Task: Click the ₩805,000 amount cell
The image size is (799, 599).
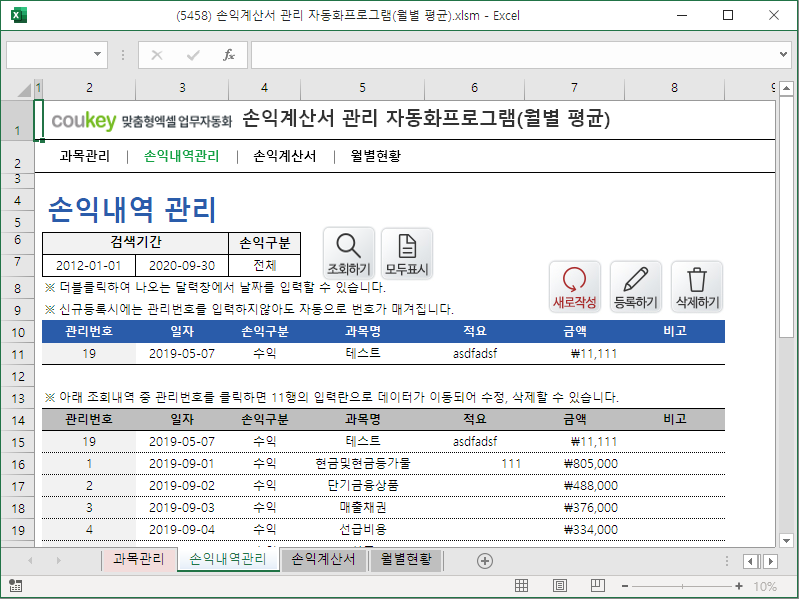Action: (x=574, y=464)
